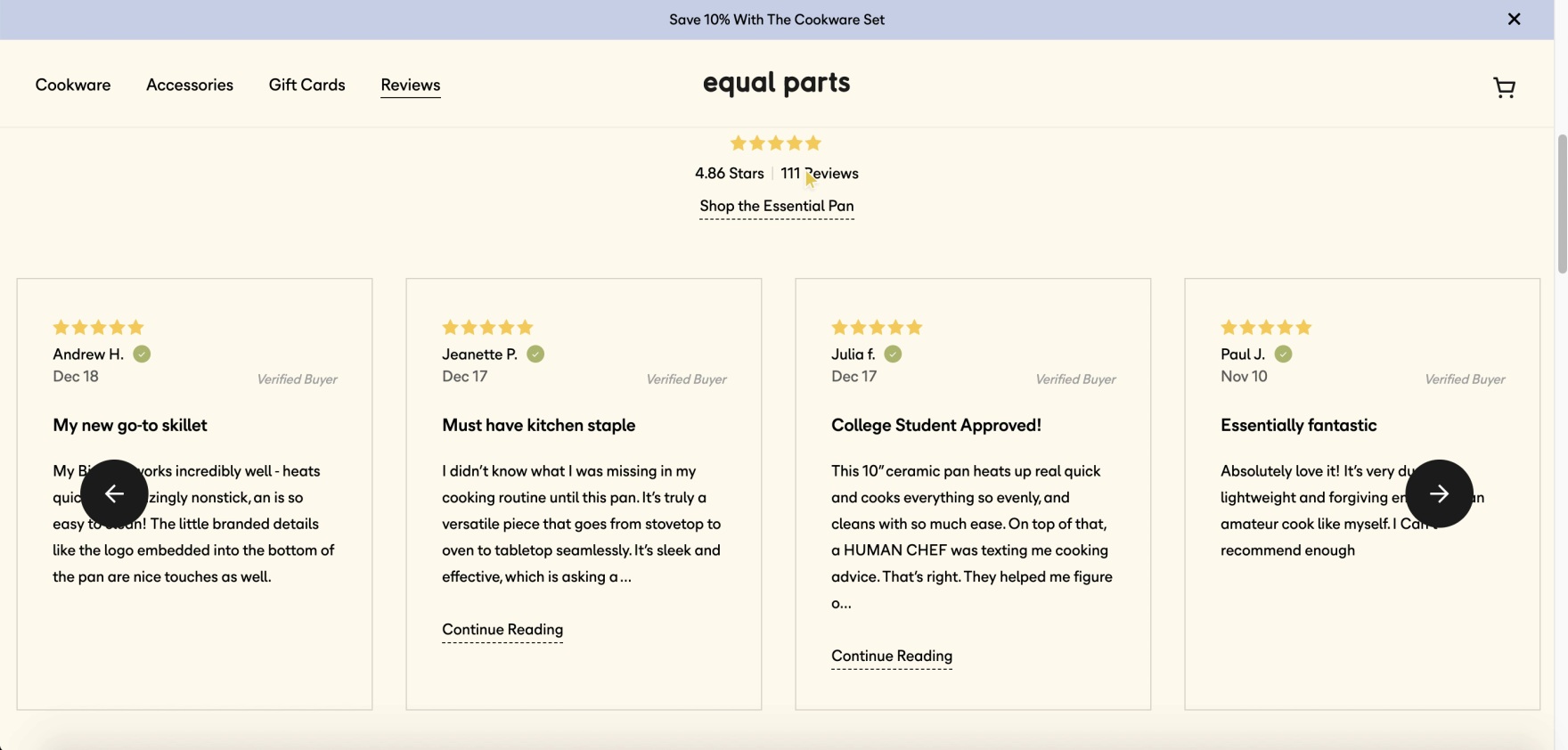Click the equal parts logo

click(x=776, y=84)
